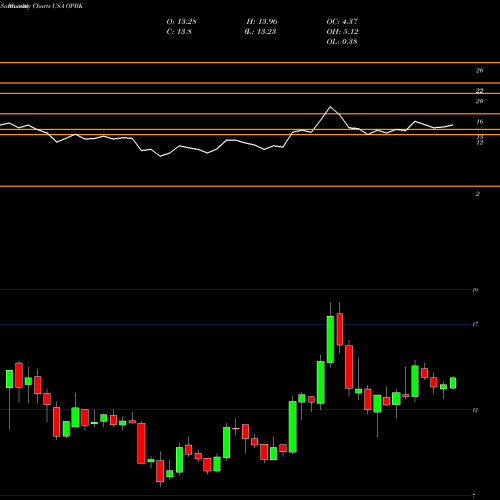Click the lowest red candlestick at the chart bottom
The image size is (500, 500).
click(160, 471)
